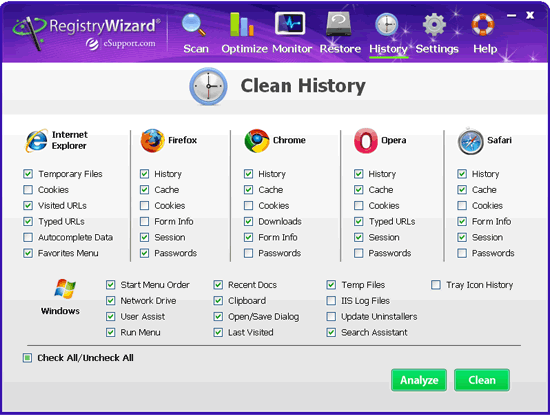The image size is (550, 415).
Task: Enable IIS Log Files checkbox
Action: coord(331,301)
